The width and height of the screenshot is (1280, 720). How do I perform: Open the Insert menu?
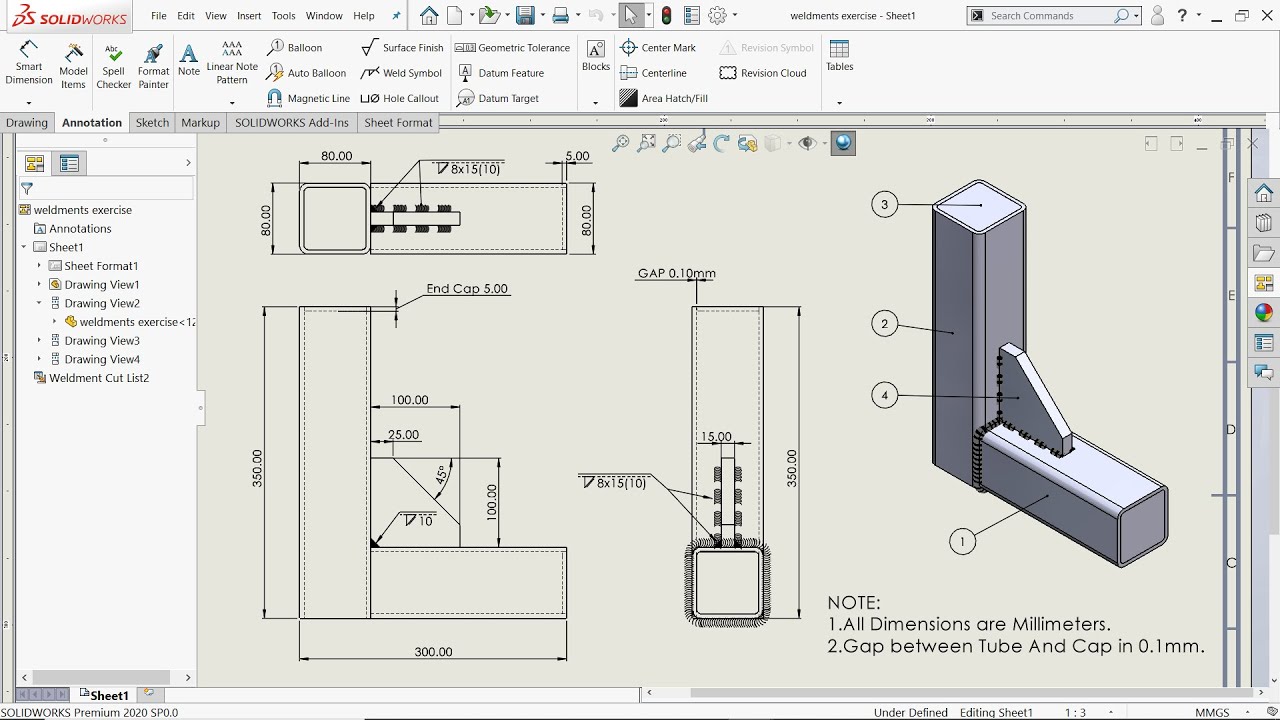(x=249, y=16)
